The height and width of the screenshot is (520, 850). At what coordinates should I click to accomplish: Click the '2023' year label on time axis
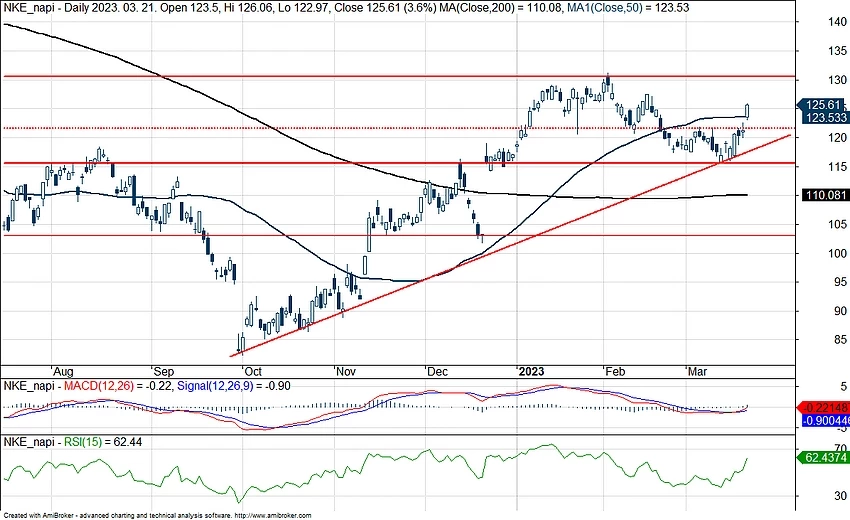coord(531,372)
